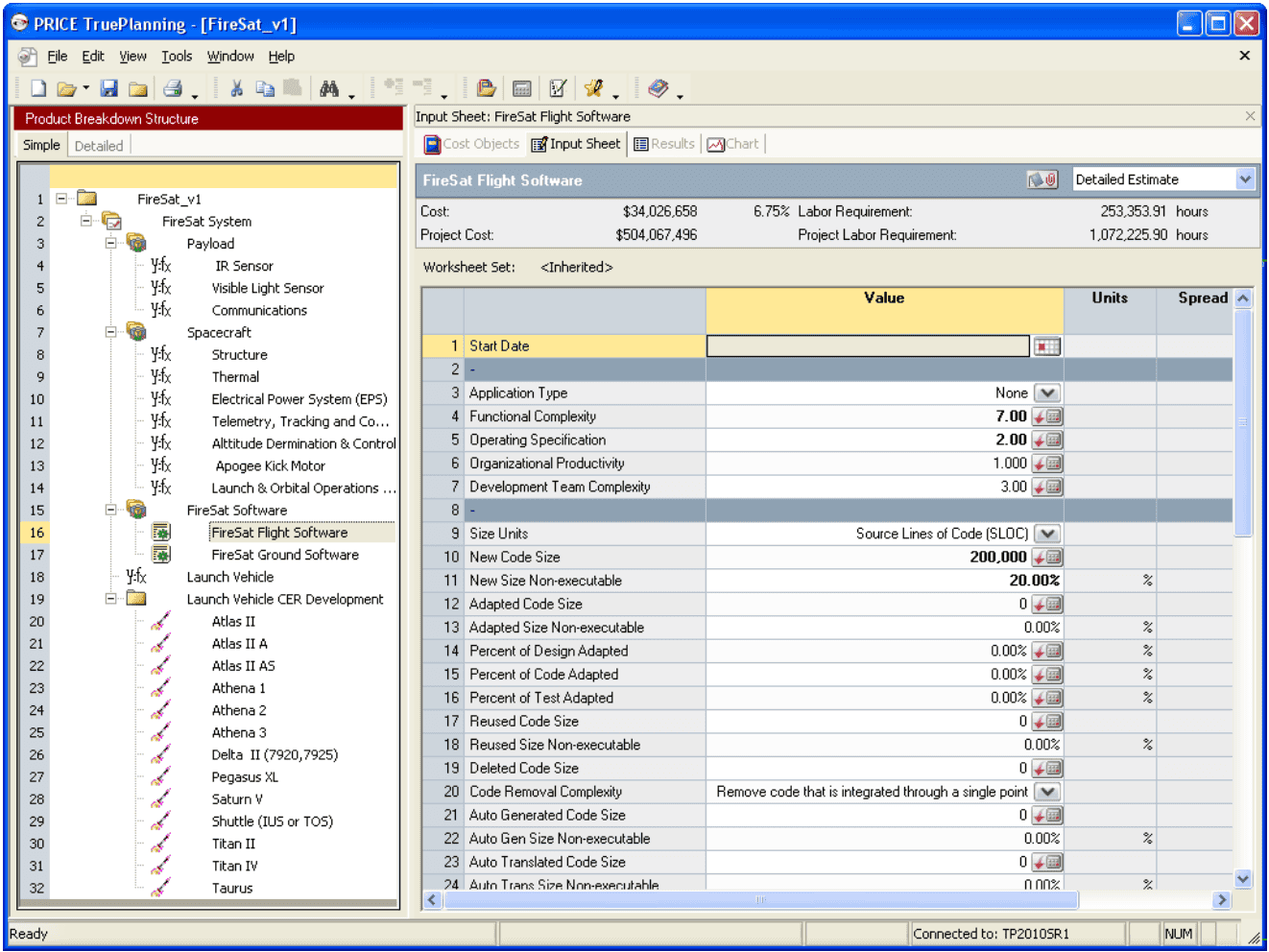Open calculator icon for Auto Translated Code Size
Viewport: 1269px width, 952px height.
1047,862
